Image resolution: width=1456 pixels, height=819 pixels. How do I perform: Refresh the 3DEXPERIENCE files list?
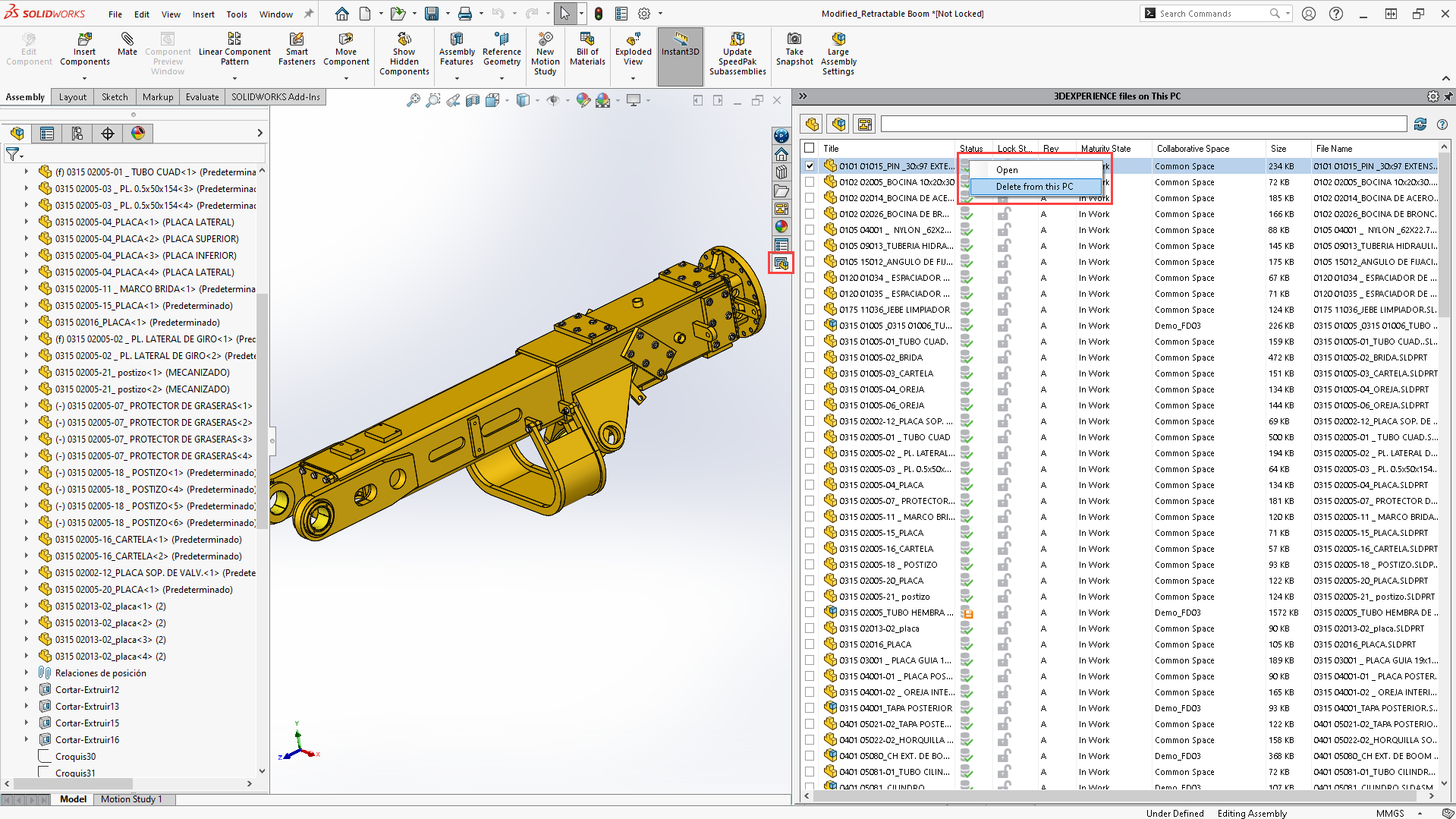(x=1420, y=124)
